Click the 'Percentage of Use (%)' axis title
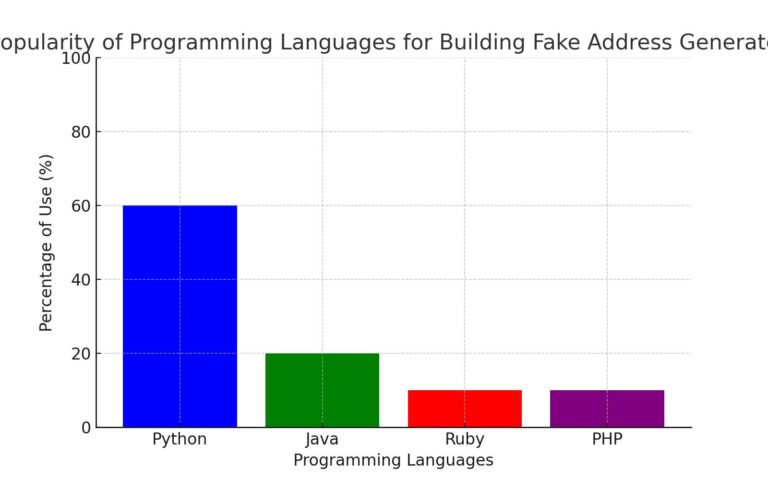Image resolution: width=768 pixels, height=480 pixels. tap(46, 243)
